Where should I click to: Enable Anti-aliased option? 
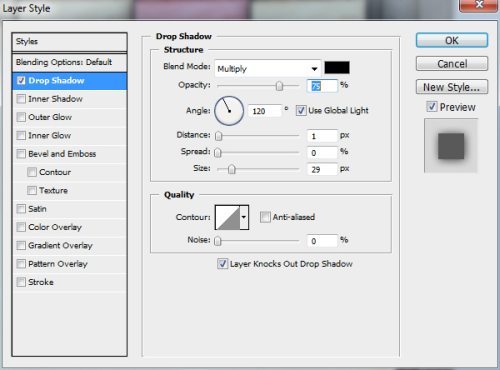(x=265, y=217)
